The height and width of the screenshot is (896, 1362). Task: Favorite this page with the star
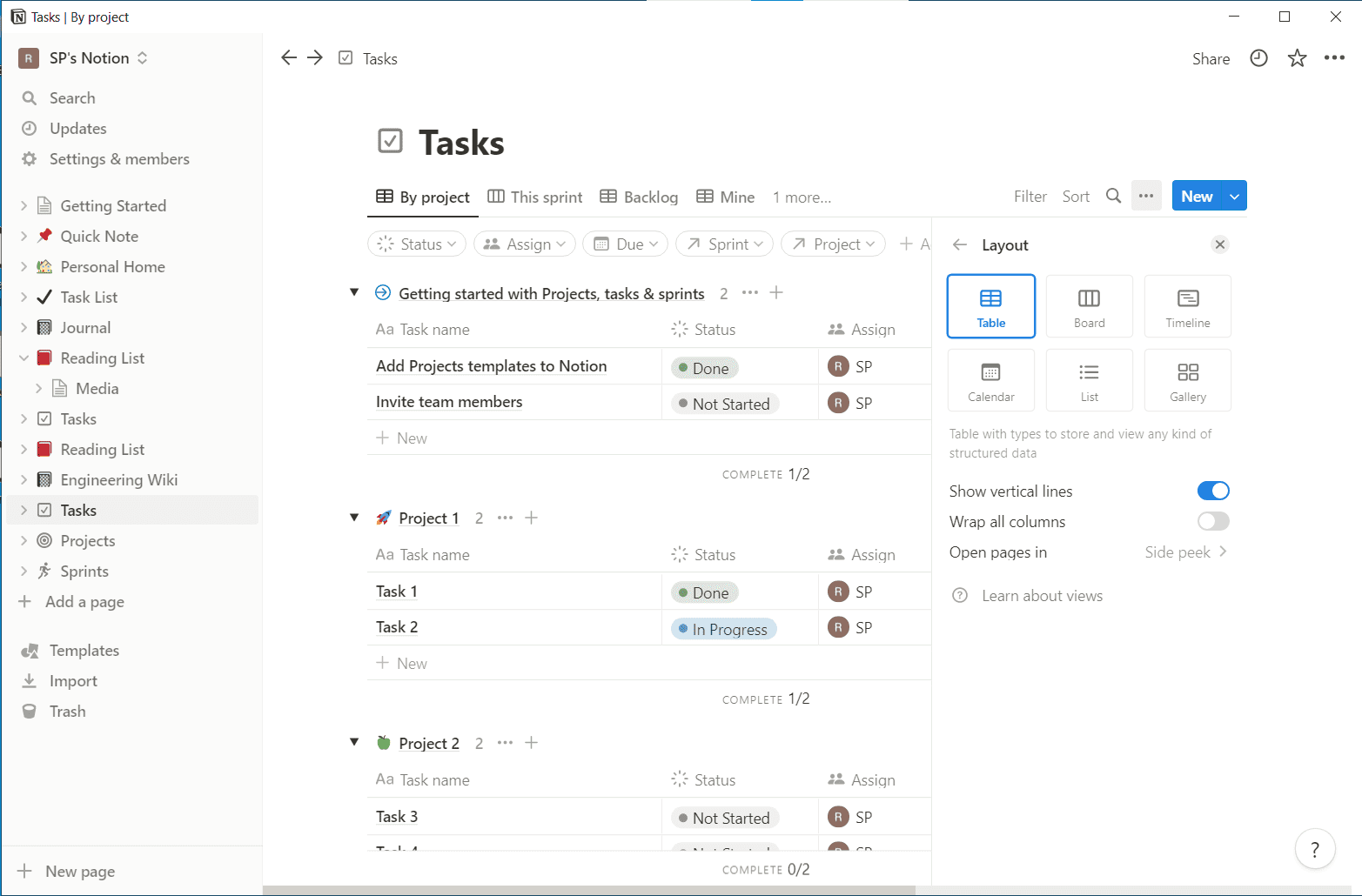(x=1297, y=58)
